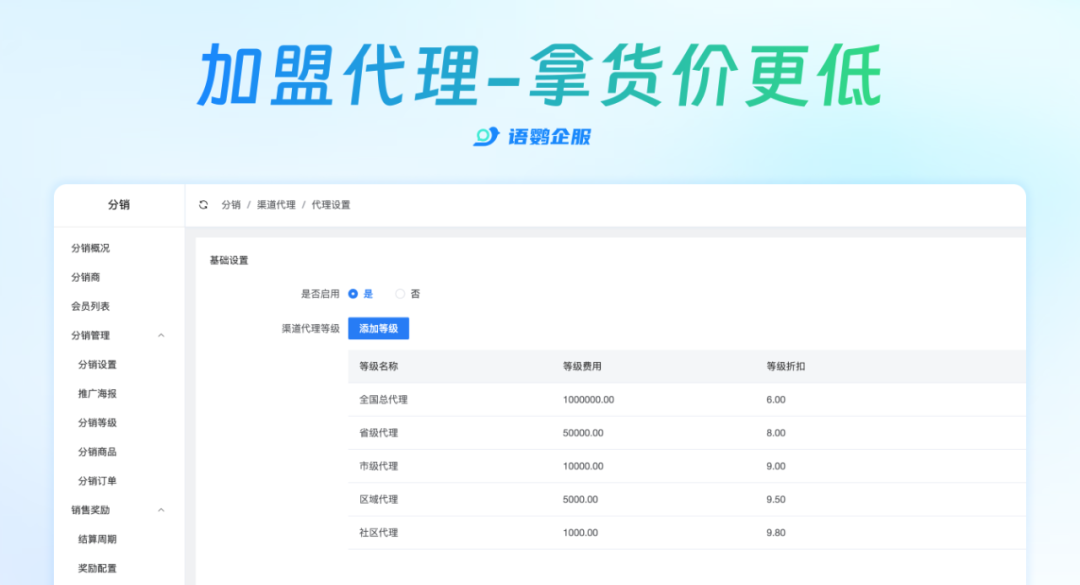Click the 全国总代理 table row
Screen dimensions: 1080x585
click(x=384, y=400)
